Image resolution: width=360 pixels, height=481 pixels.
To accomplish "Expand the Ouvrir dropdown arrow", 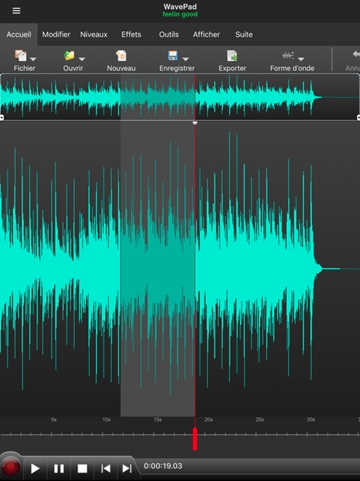I will 82,59.
